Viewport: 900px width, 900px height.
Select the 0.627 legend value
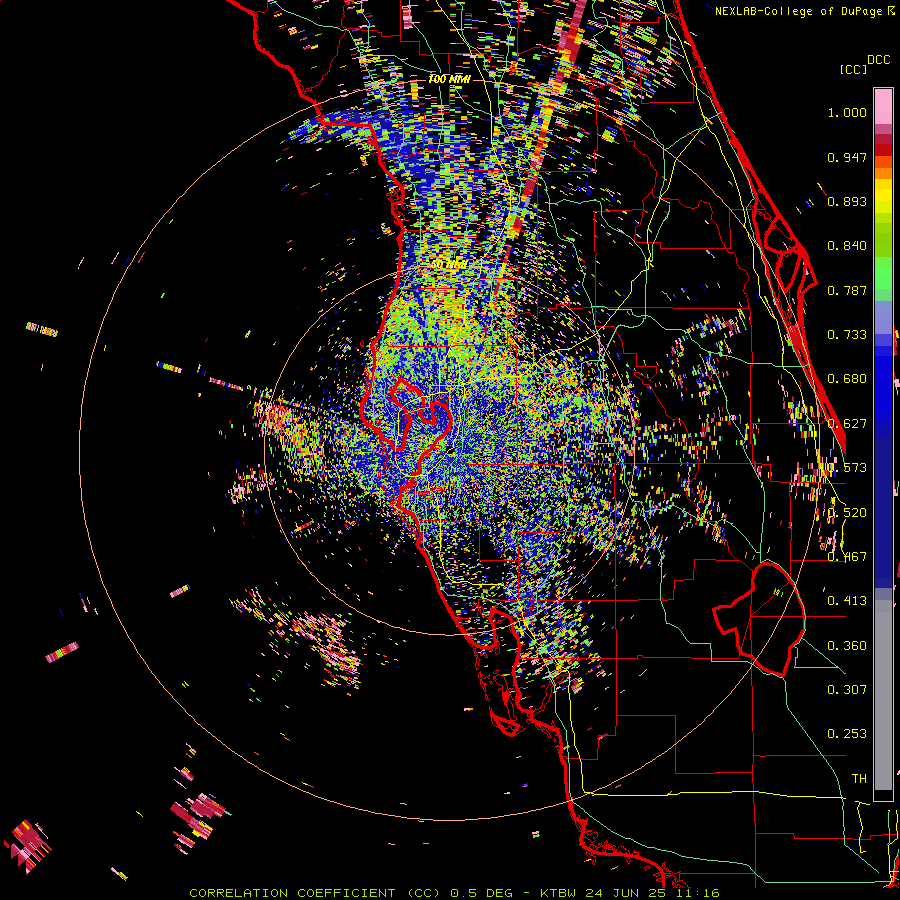847,424
